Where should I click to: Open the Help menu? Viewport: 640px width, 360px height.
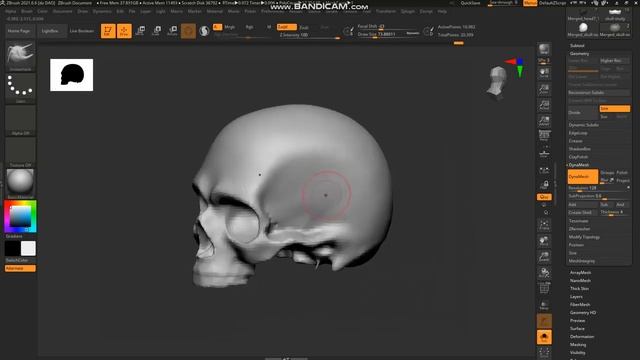pos(442,11)
